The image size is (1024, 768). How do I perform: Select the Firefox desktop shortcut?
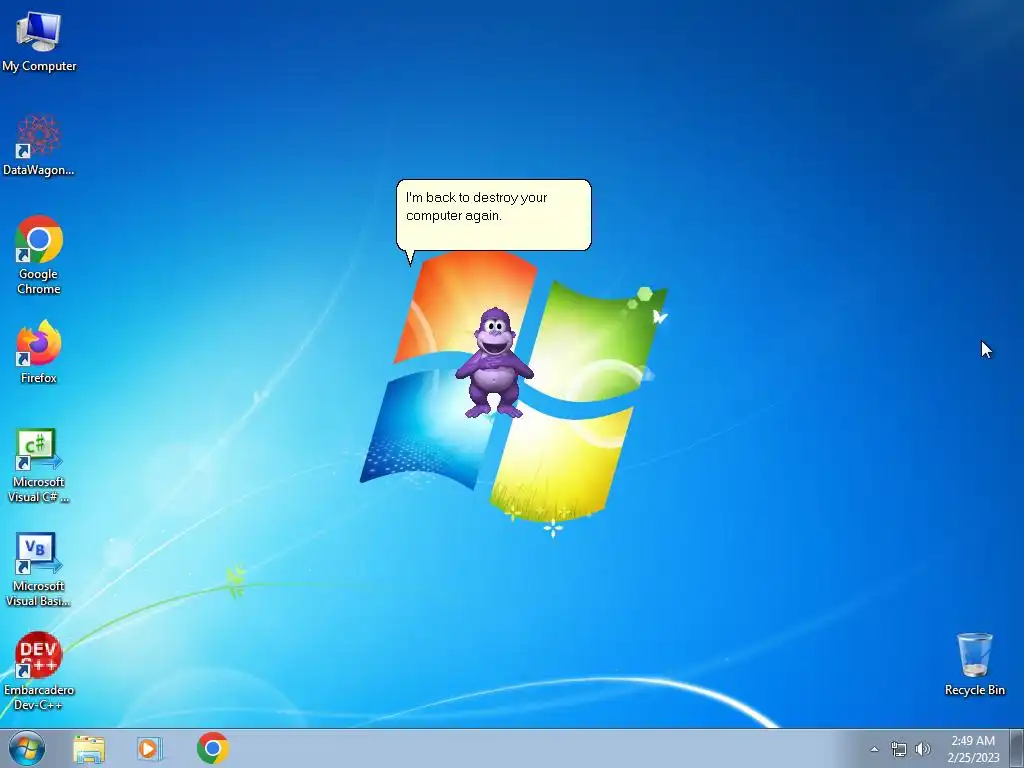click(x=39, y=351)
